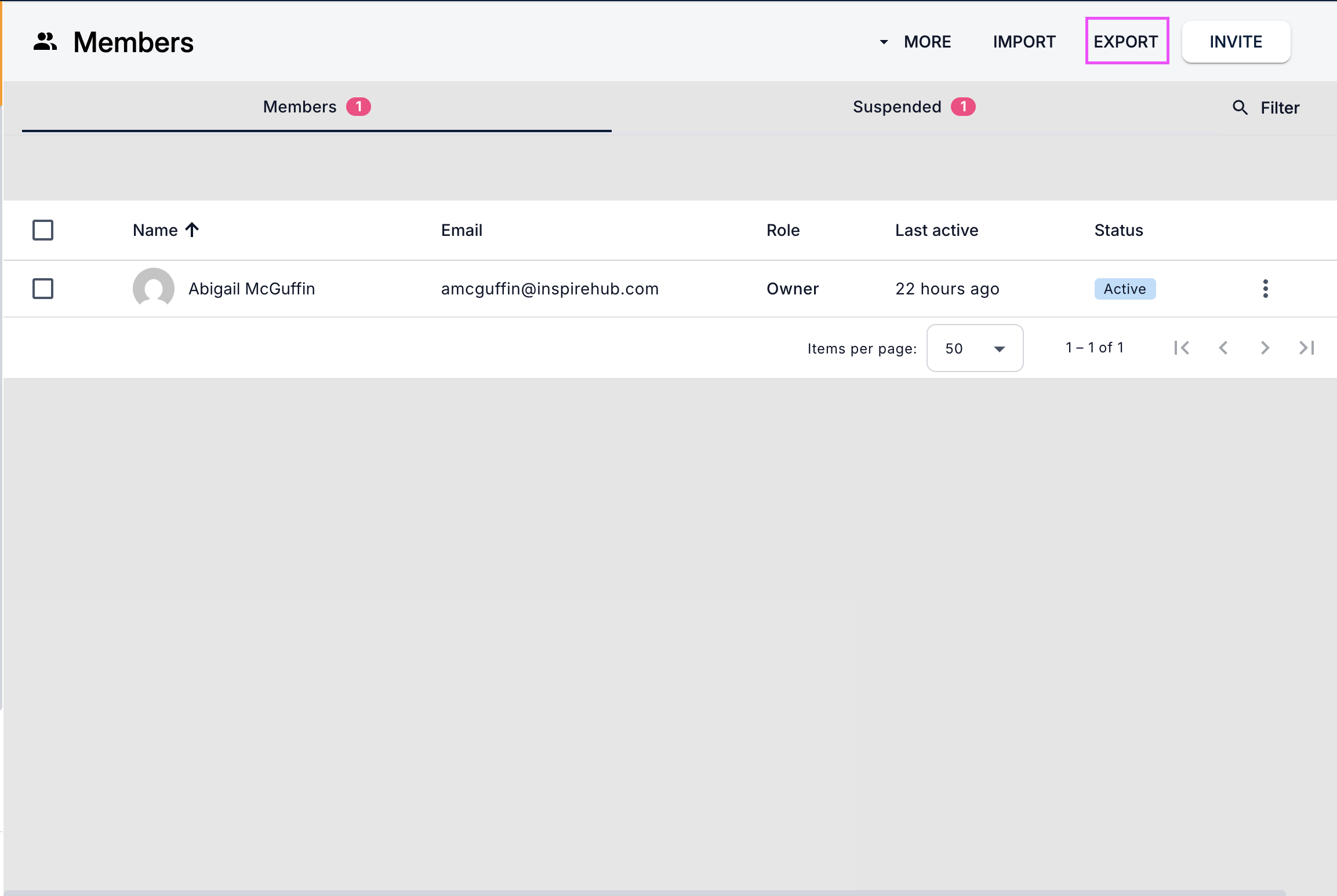Image resolution: width=1337 pixels, height=896 pixels.
Task: Click the Members people icon in header
Action: tap(45, 42)
